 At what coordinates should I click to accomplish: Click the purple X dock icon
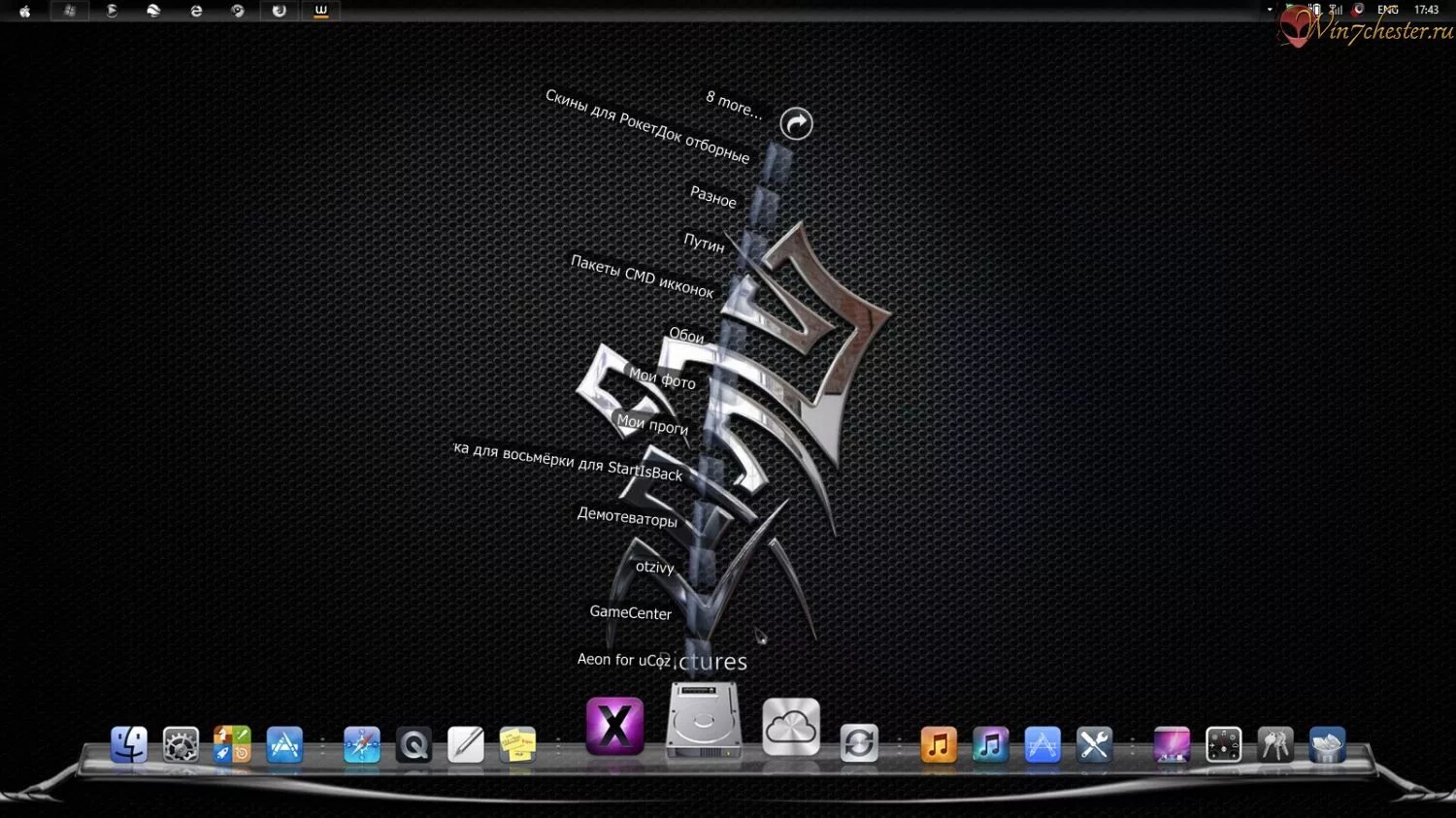[x=615, y=726]
